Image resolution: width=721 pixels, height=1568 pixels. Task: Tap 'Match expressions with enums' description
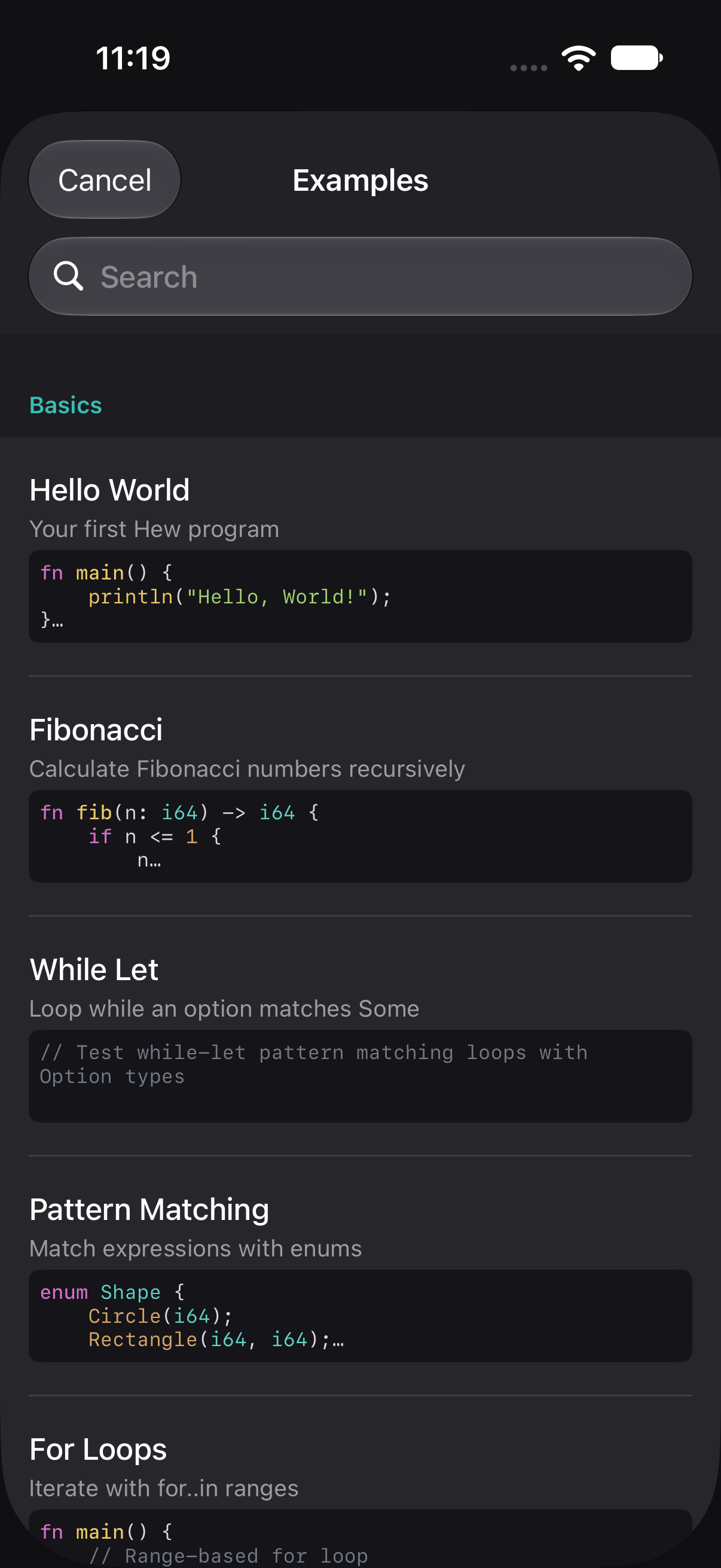(196, 1249)
